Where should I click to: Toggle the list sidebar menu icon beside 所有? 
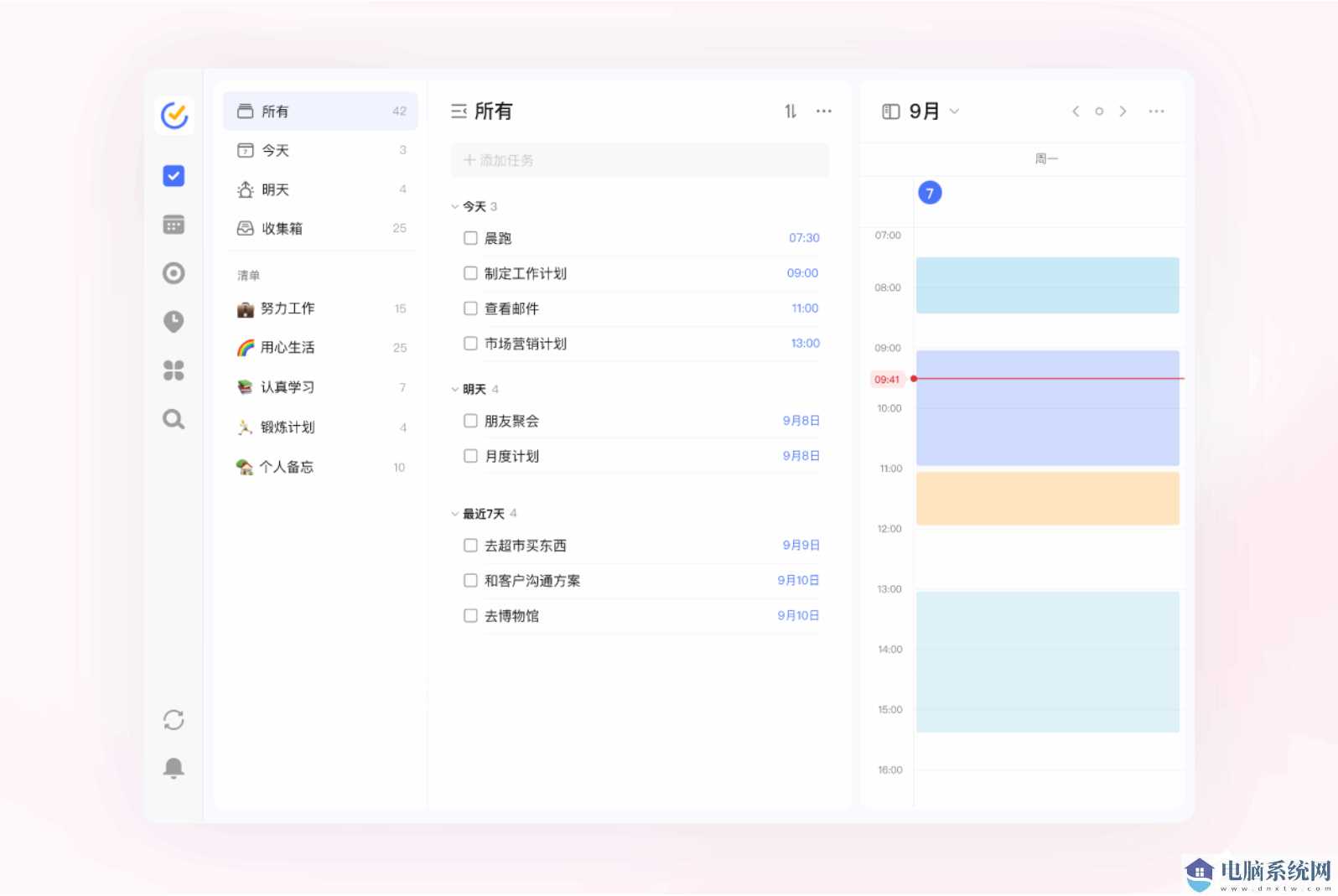pyautogui.click(x=459, y=111)
